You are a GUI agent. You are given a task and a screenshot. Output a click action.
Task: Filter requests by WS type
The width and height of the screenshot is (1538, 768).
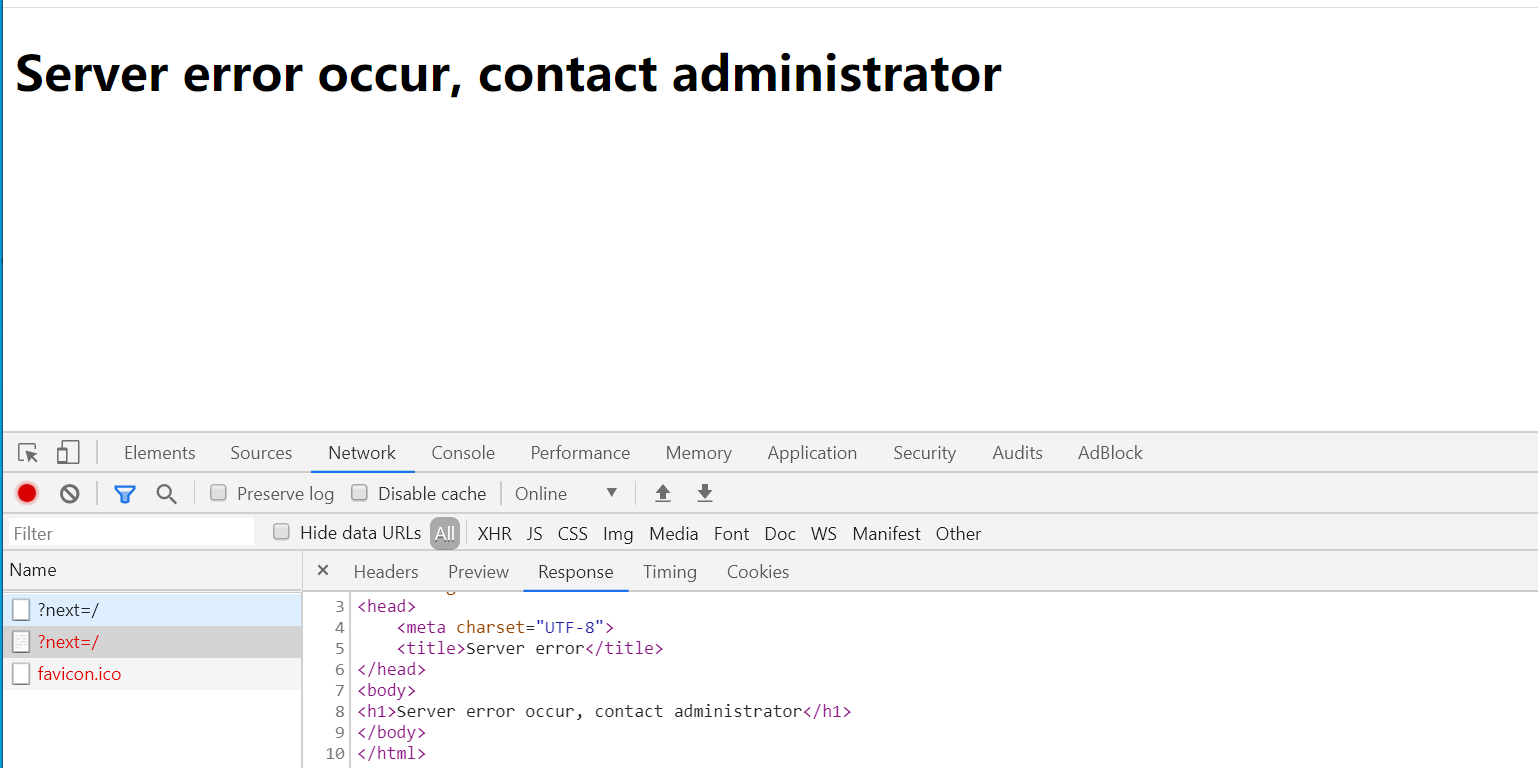pyautogui.click(x=823, y=533)
